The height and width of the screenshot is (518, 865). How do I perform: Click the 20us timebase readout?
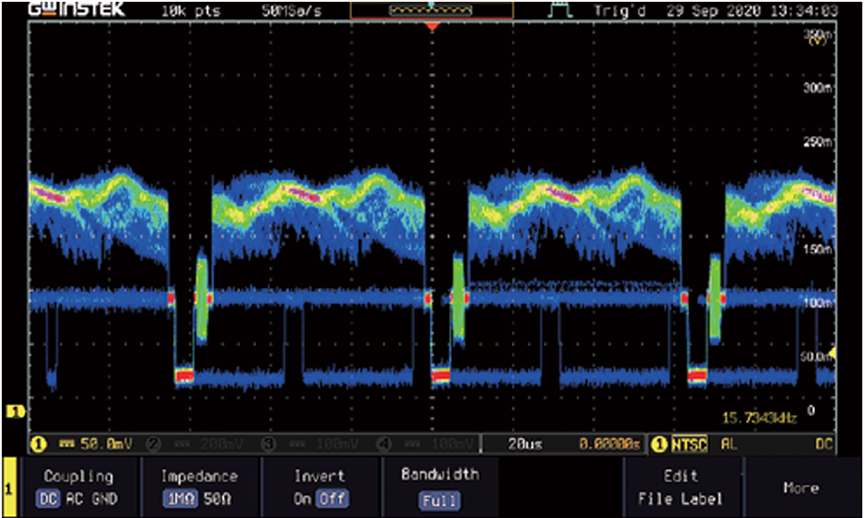click(x=525, y=444)
